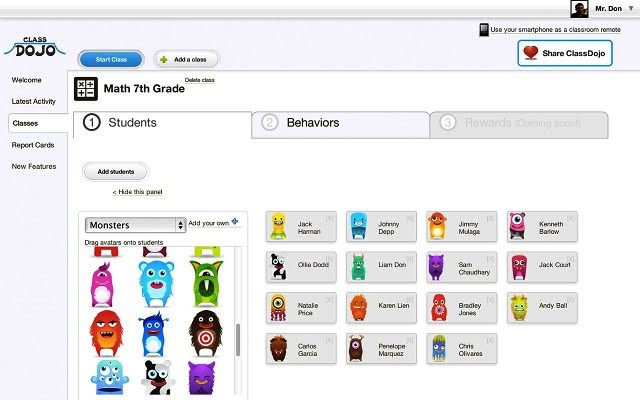Viewport: 640px width, 400px height.
Task: Remove Kenneth Barlow using his x button
Action: point(571,219)
